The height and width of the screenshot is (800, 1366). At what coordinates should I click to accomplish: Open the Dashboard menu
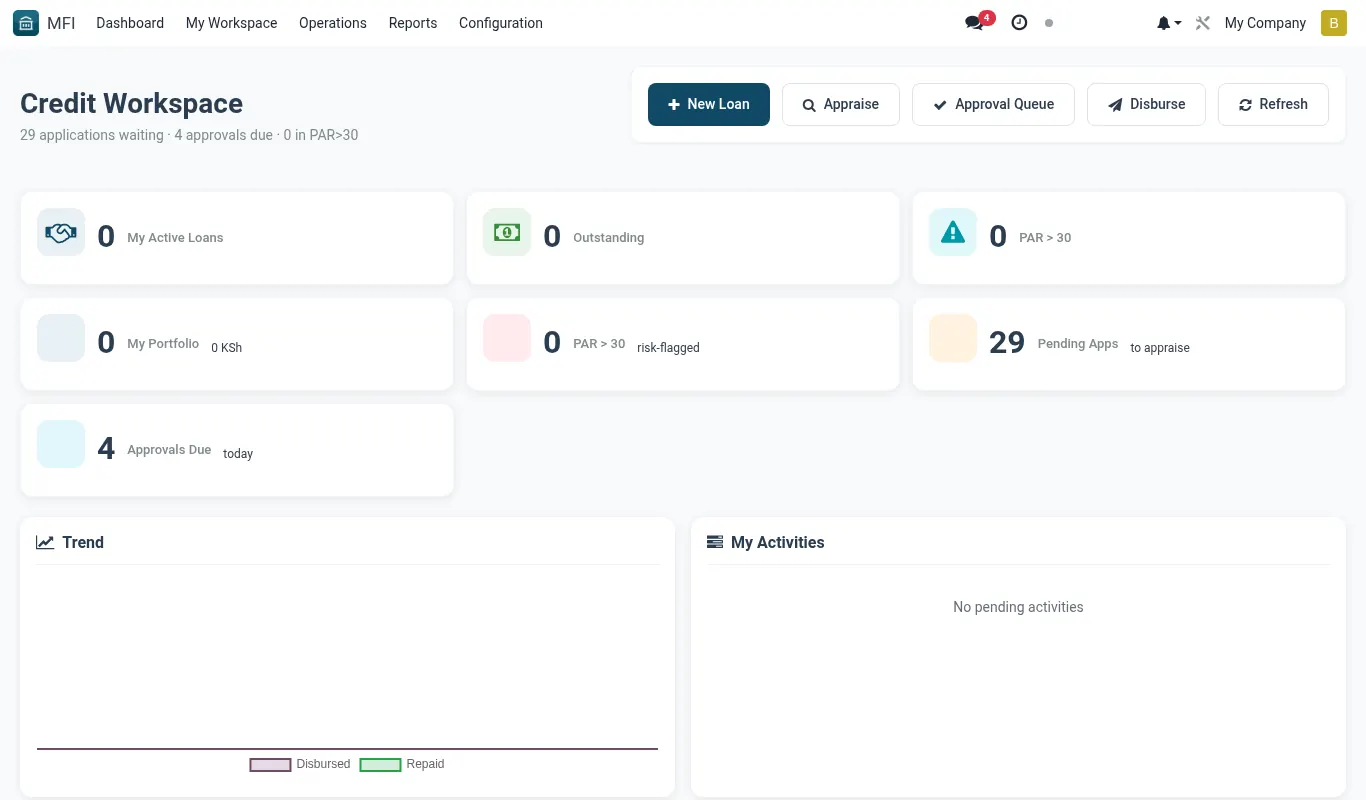click(130, 23)
